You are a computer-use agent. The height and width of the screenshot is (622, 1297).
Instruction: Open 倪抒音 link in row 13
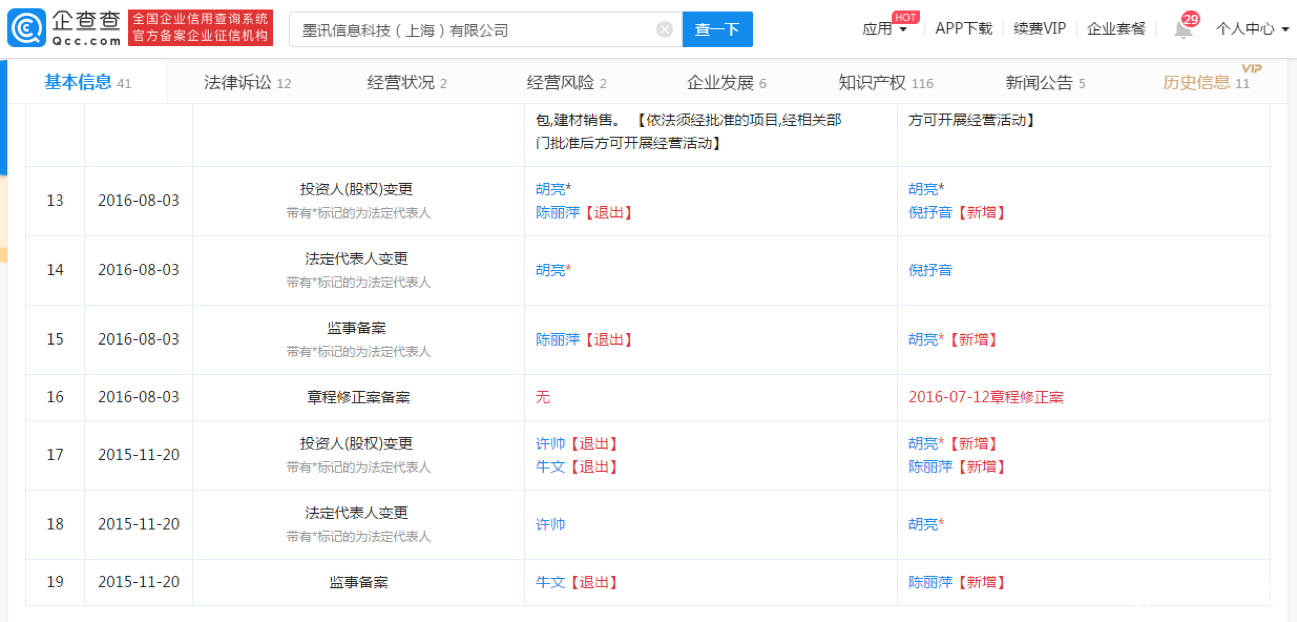[930, 212]
